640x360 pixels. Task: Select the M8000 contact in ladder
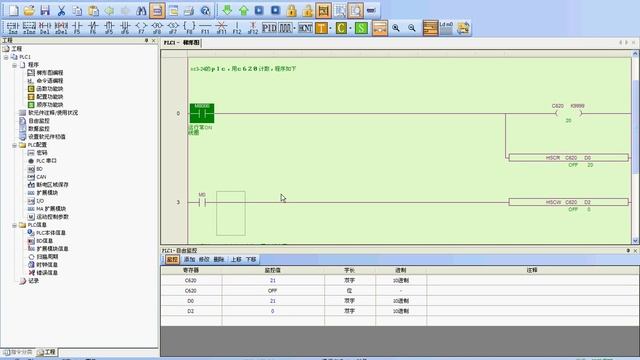[202, 113]
